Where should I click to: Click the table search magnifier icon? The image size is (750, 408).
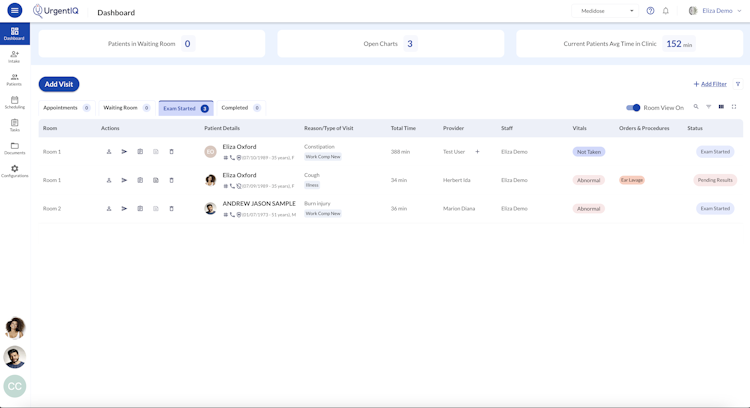(696, 107)
